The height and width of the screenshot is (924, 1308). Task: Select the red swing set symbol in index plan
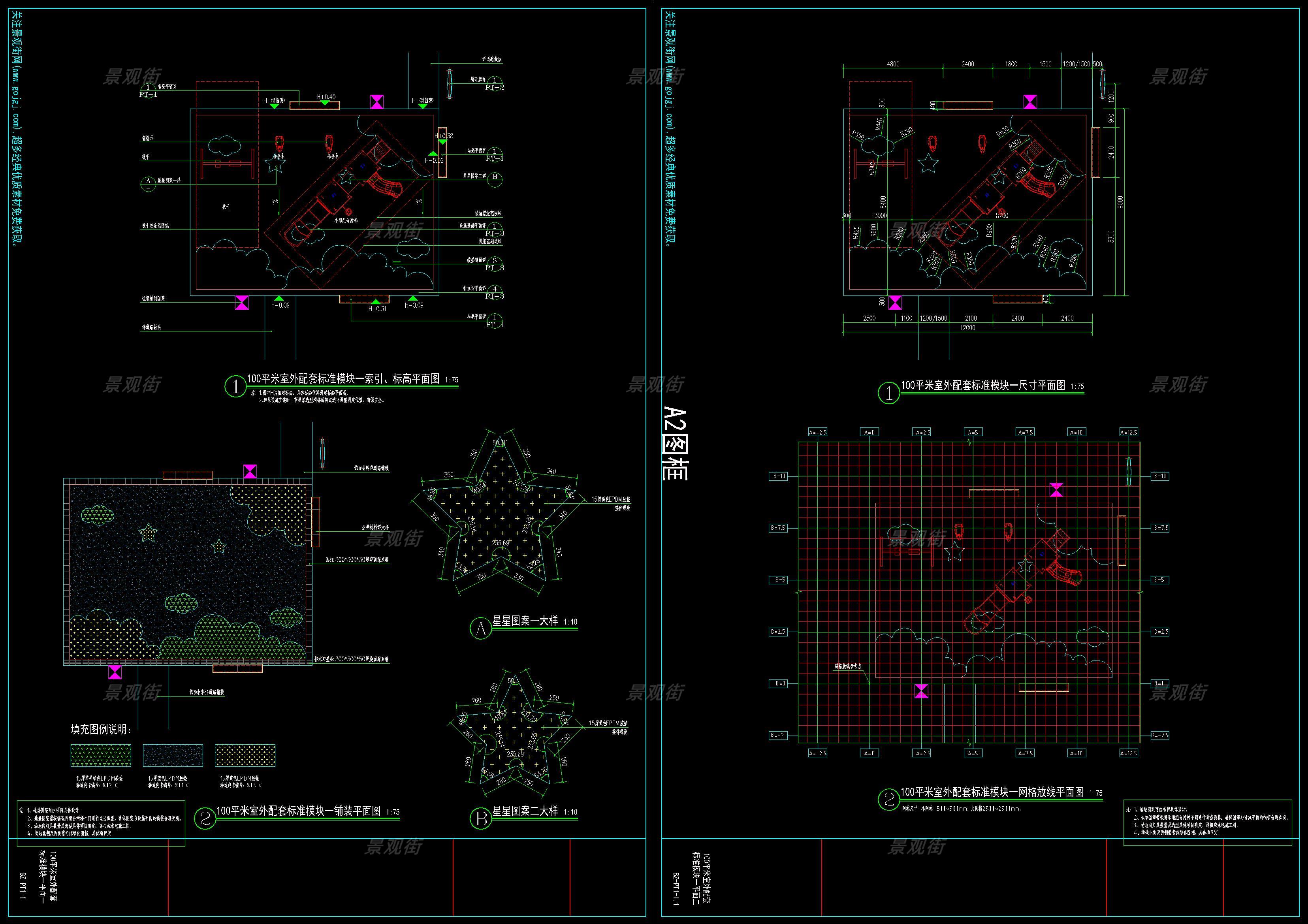228,165
